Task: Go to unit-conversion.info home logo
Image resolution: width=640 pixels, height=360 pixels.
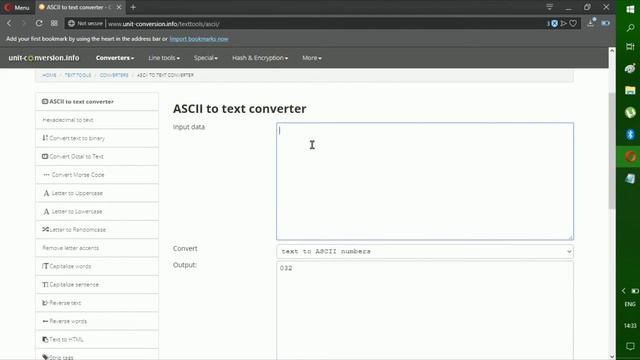Action: [x=44, y=58]
